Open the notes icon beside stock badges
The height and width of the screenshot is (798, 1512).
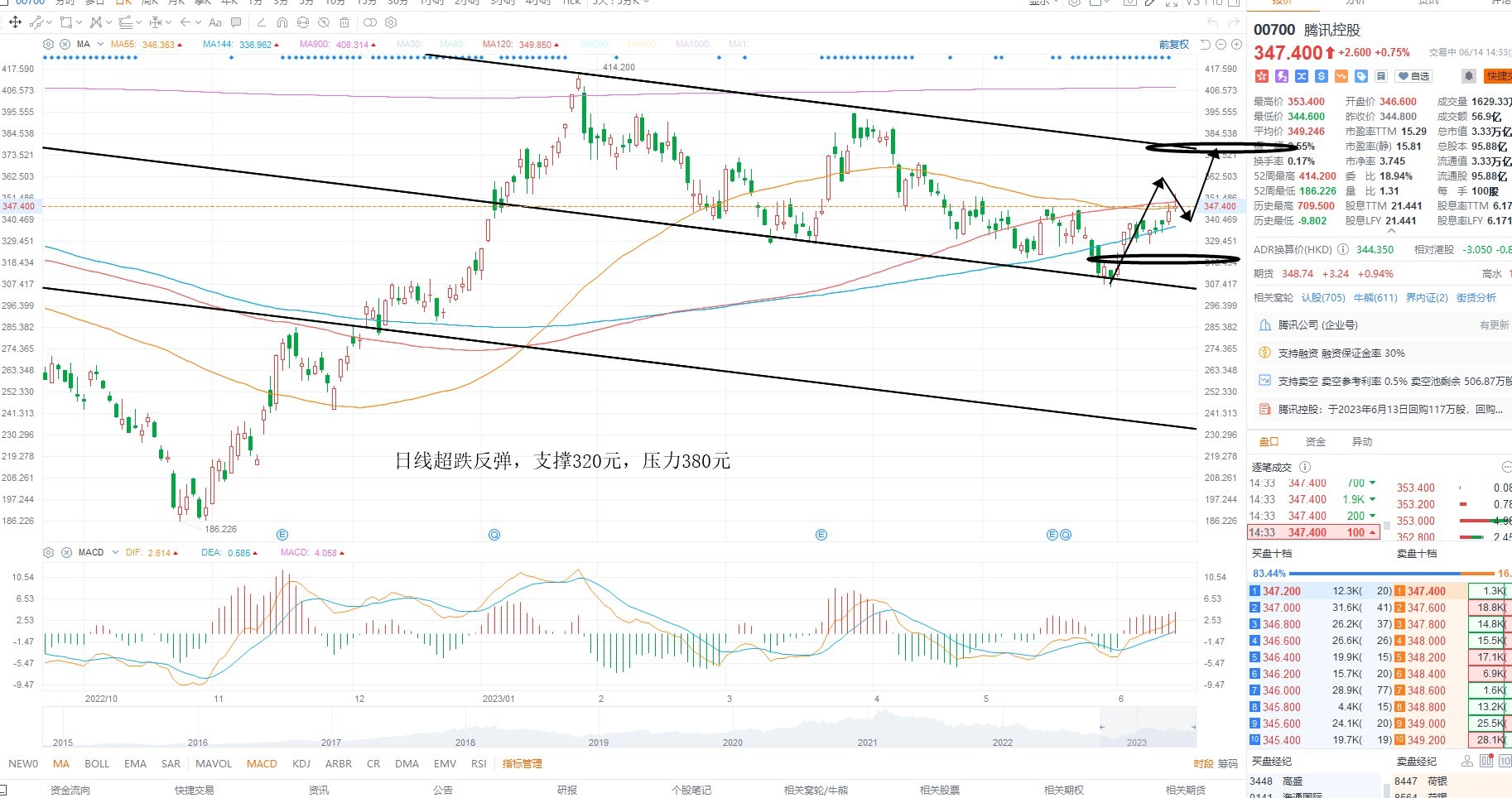coord(1381,76)
